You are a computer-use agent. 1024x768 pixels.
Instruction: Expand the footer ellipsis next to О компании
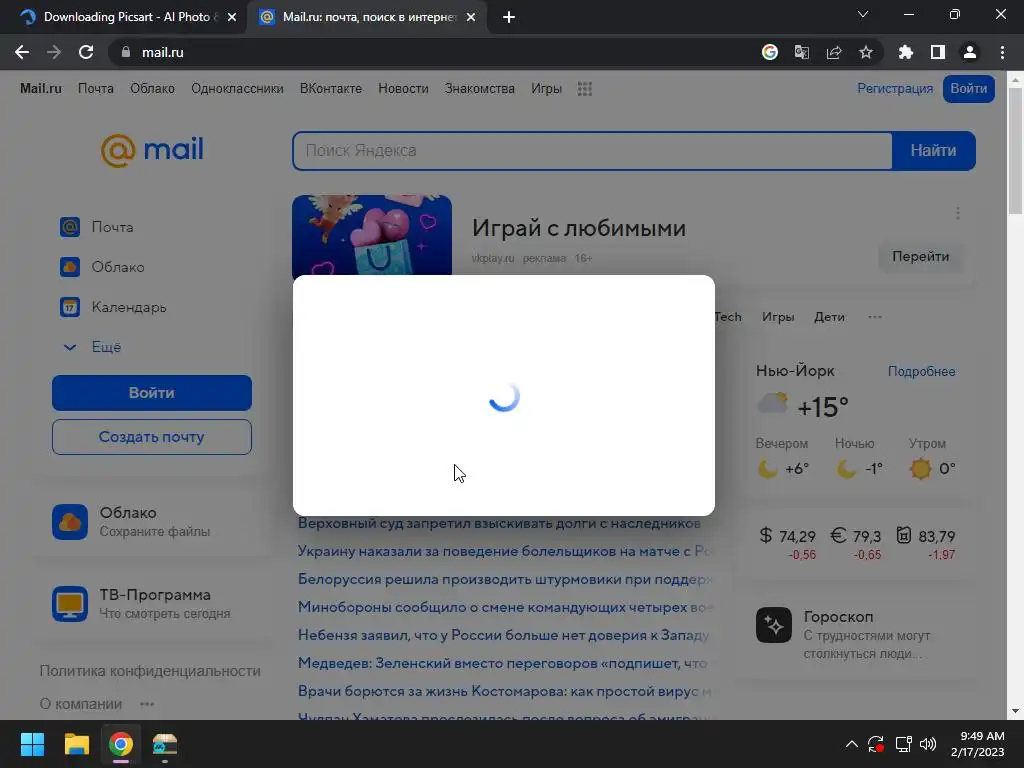147,704
